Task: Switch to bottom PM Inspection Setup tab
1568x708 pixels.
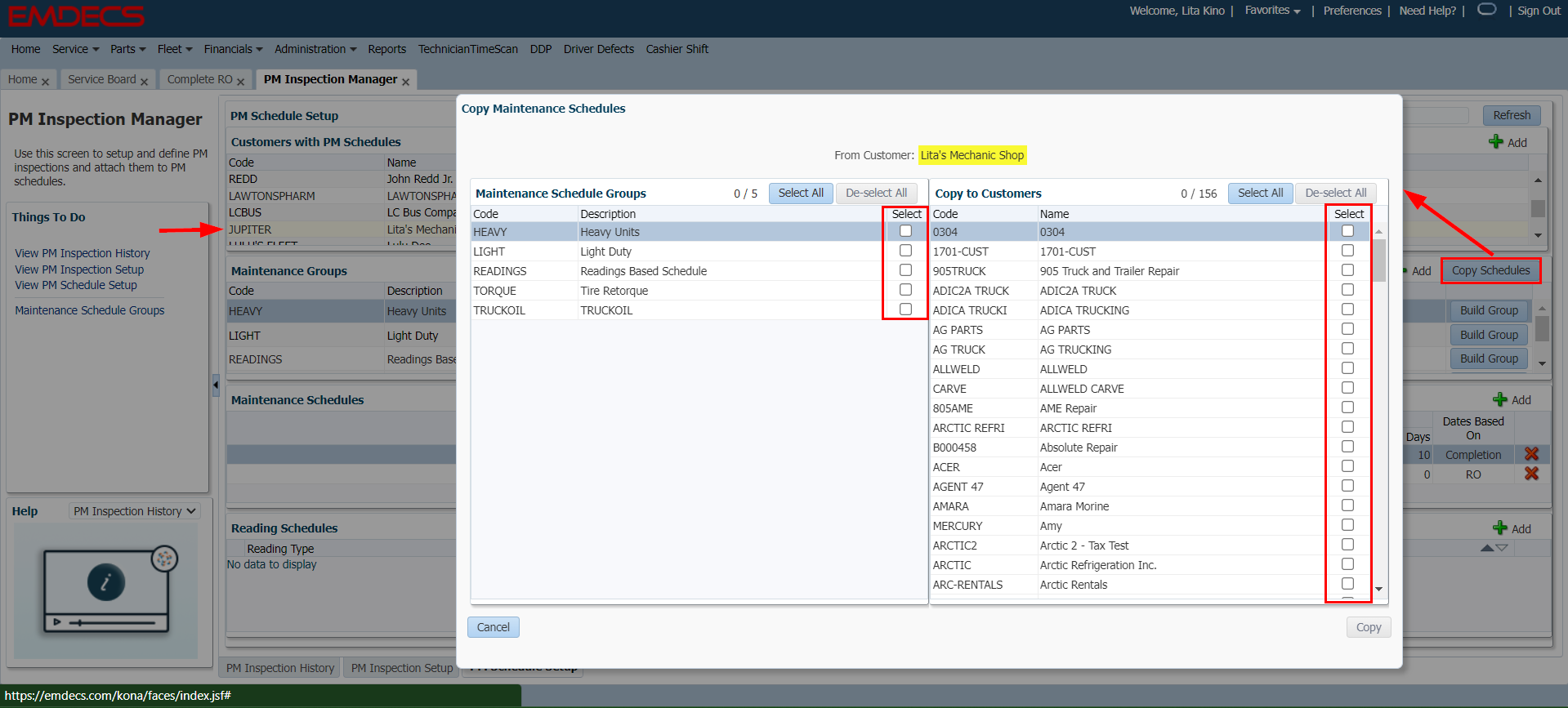Action: point(402,668)
